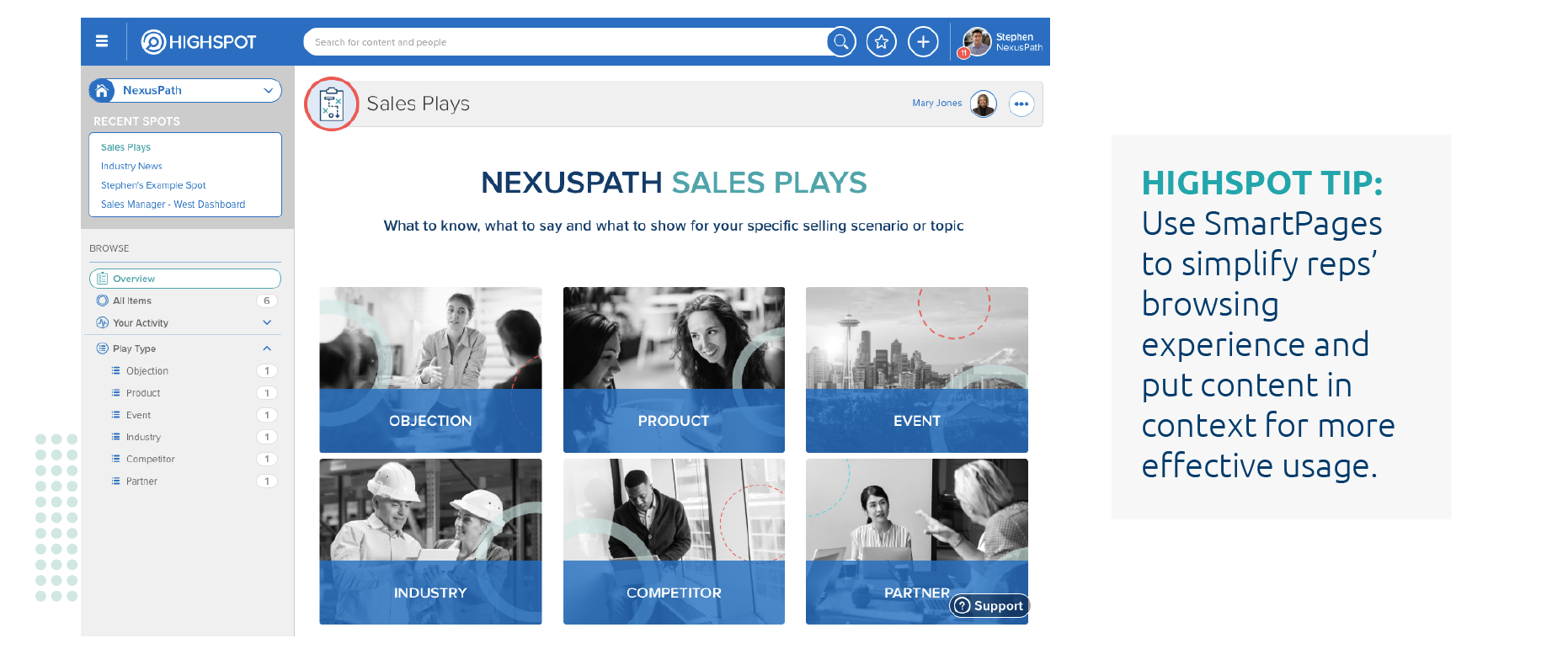1568x654 pixels.
Task: Click list icon beside Objection
Action: pyautogui.click(x=116, y=370)
